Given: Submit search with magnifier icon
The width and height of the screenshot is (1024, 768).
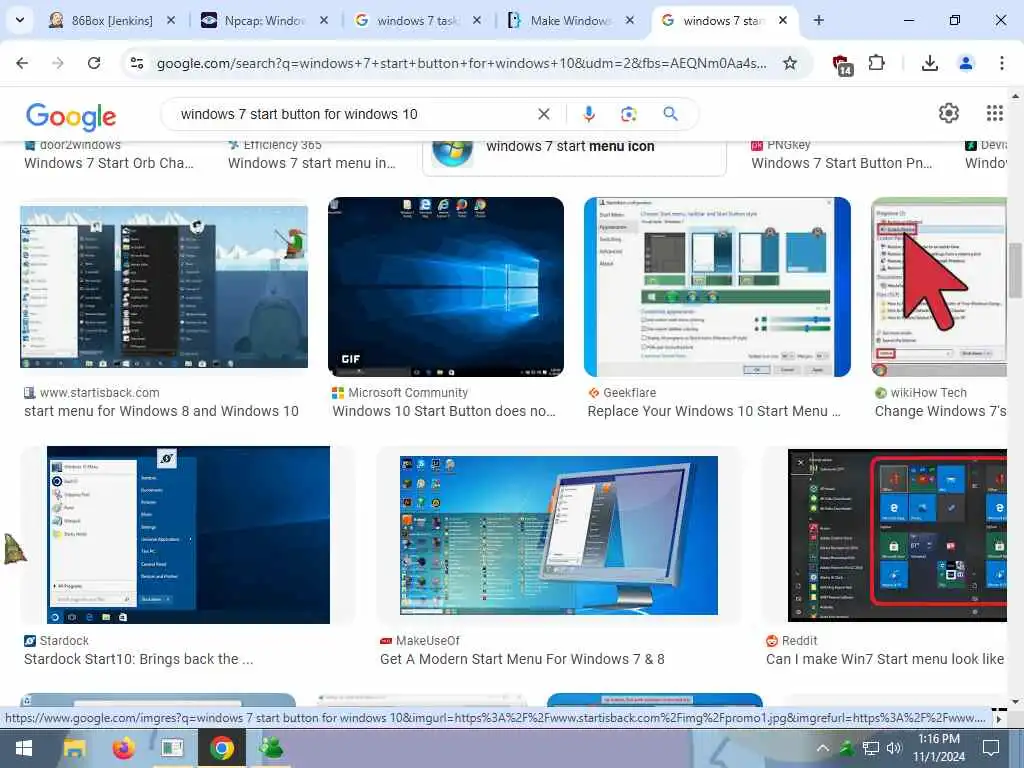Looking at the screenshot, I should tap(670, 114).
